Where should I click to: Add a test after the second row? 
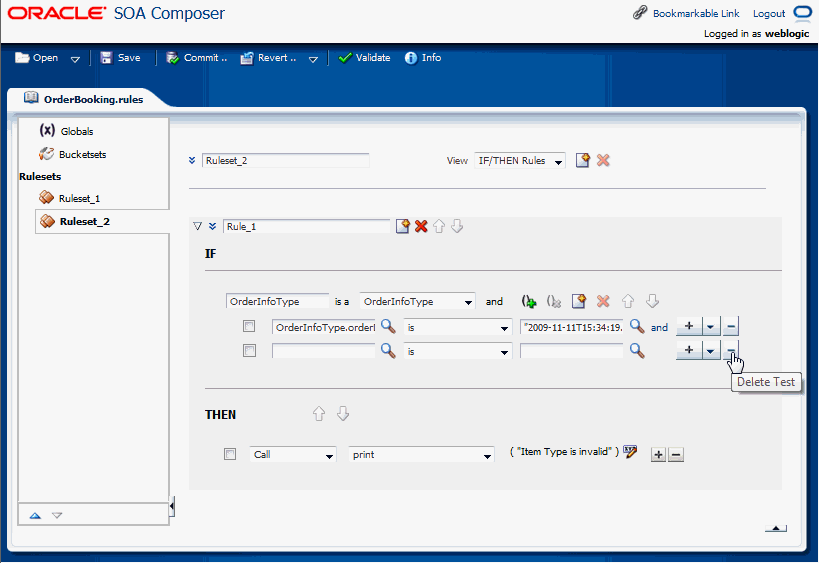[x=689, y=350]
